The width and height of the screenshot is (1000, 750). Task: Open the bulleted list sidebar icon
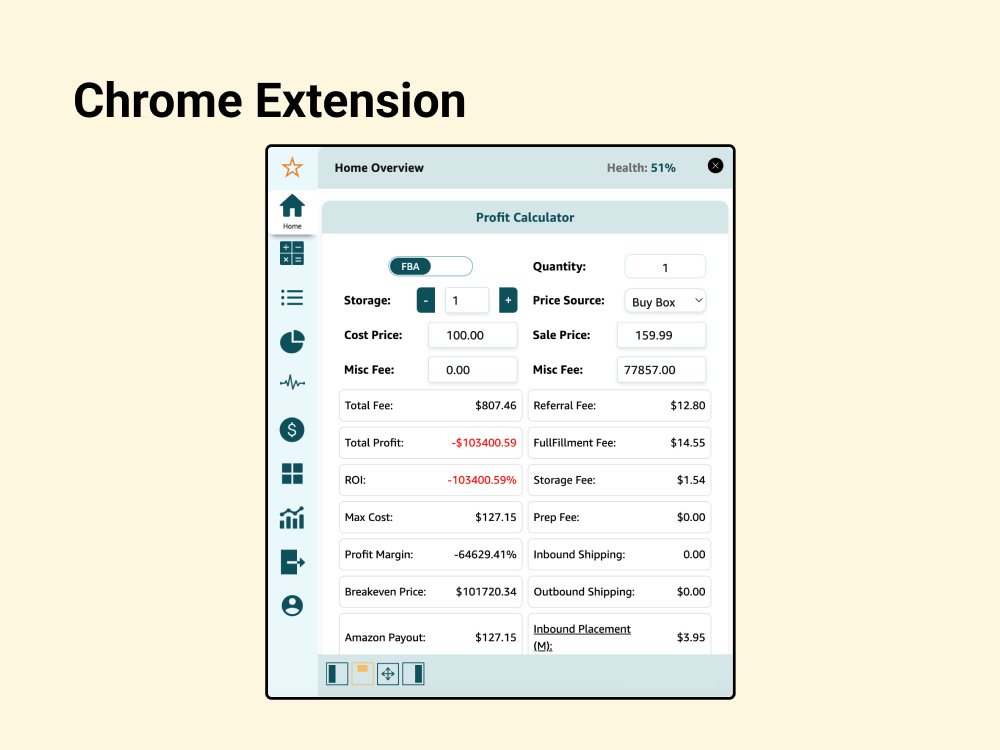tap(292, 298)
